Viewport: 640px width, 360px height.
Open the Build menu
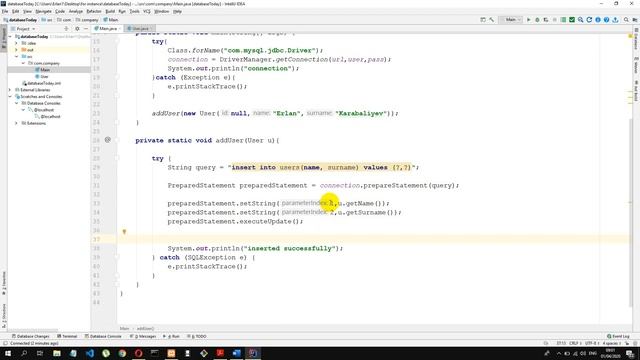(x=110, y=11)
